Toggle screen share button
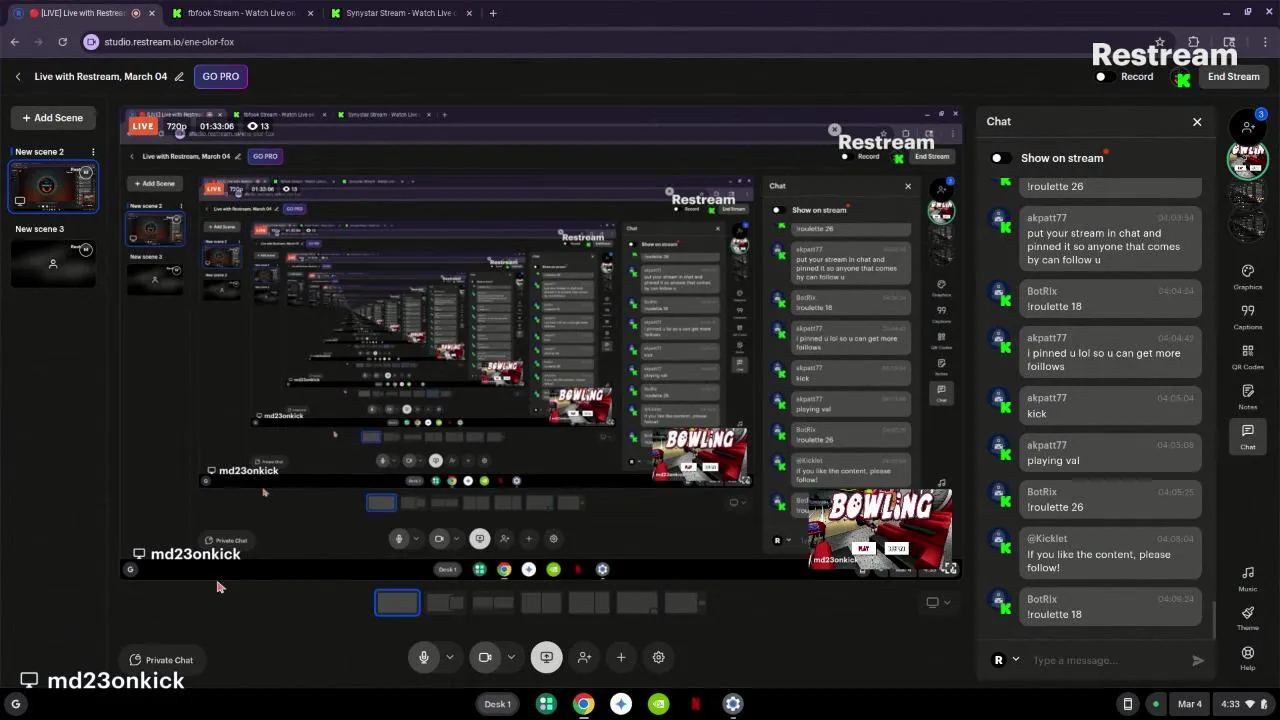1280x720 pixels. coord(546,658)
